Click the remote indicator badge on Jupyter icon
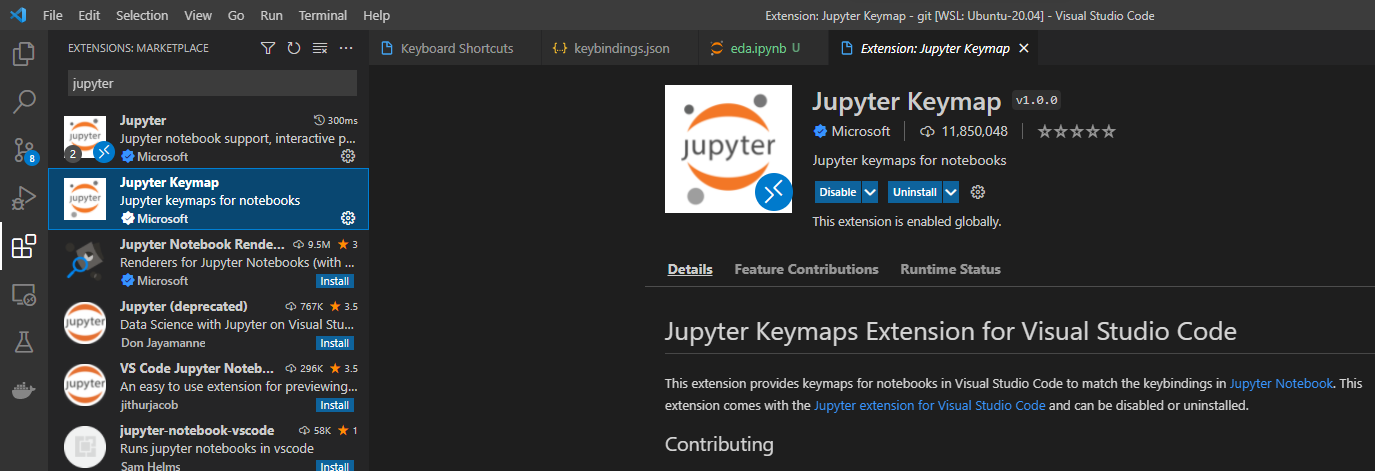1375x471 pixels. point(105,151)
